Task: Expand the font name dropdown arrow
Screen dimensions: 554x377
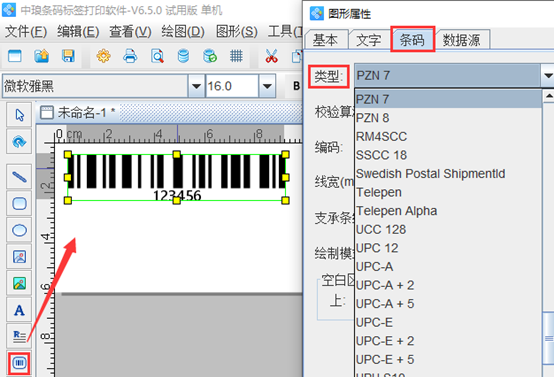Action: click(x=196, y=86)
